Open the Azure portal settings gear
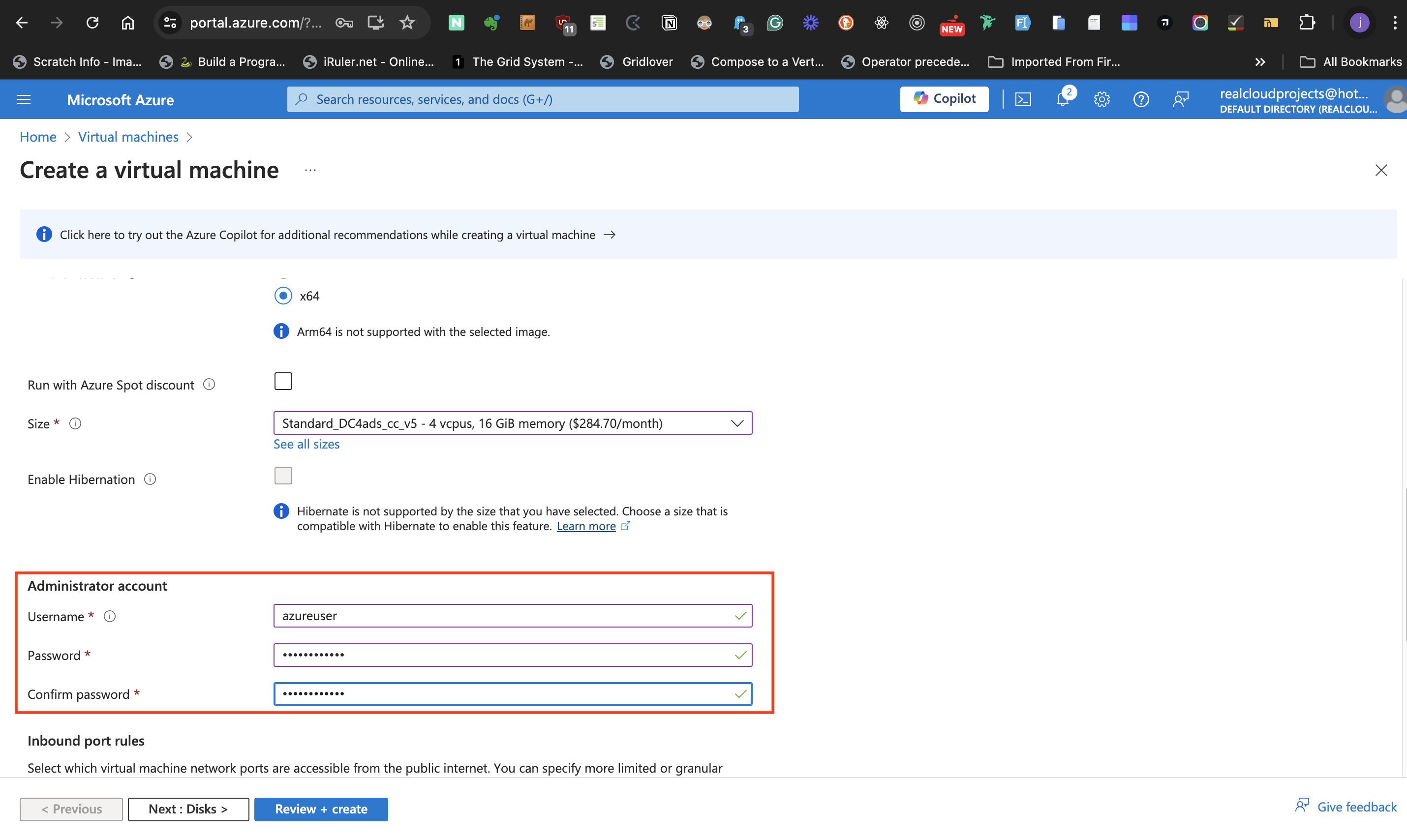Viewport: 1407px width, 840px height. point(1102,99)
